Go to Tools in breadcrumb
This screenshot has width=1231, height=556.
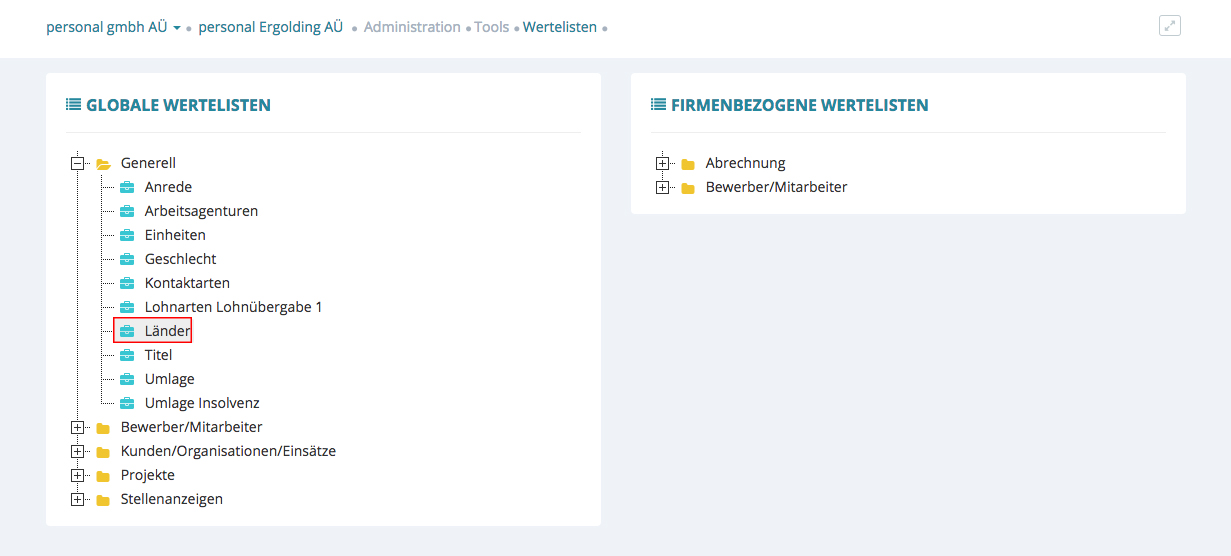(x=491, y=27)
